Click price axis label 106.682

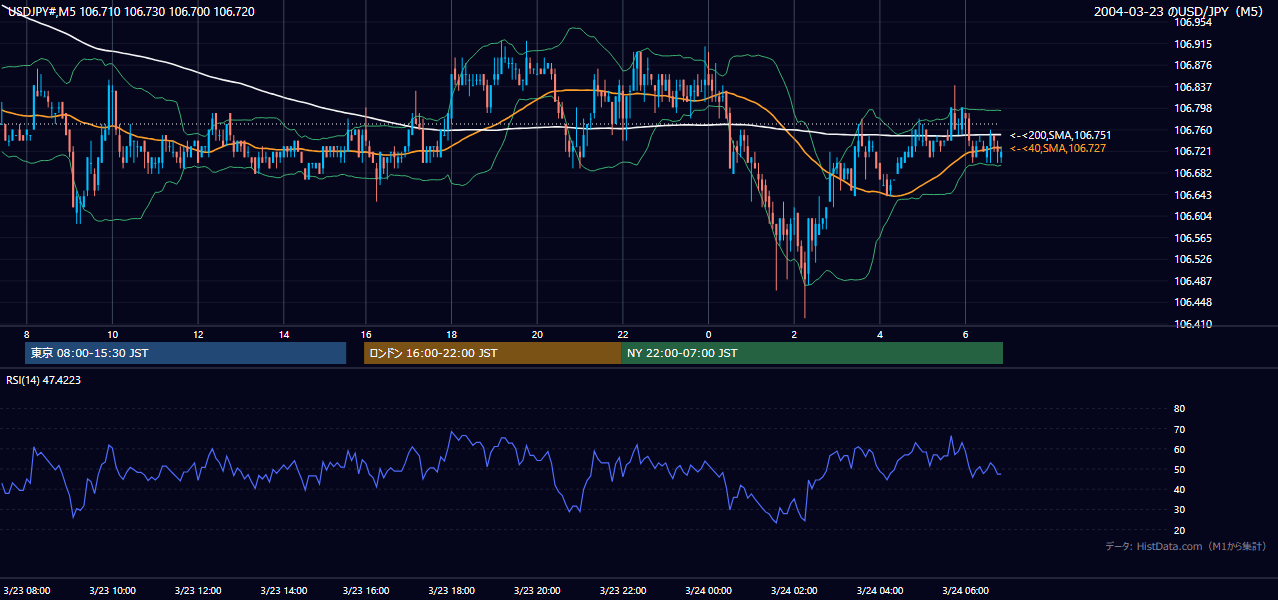(x=1193, y=173)
